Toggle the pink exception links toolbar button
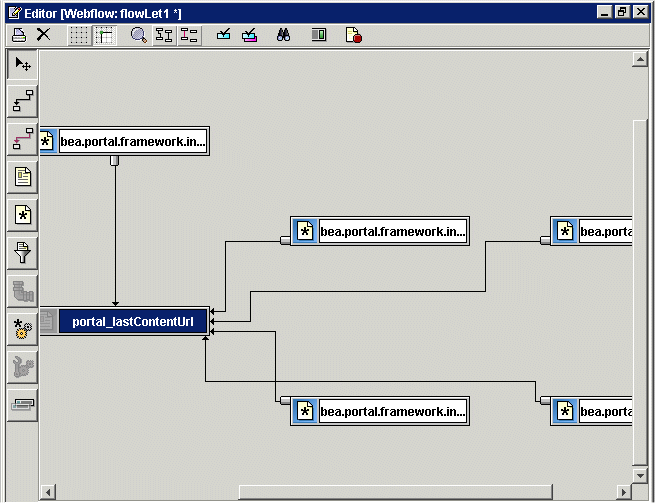 coord(189,36)
